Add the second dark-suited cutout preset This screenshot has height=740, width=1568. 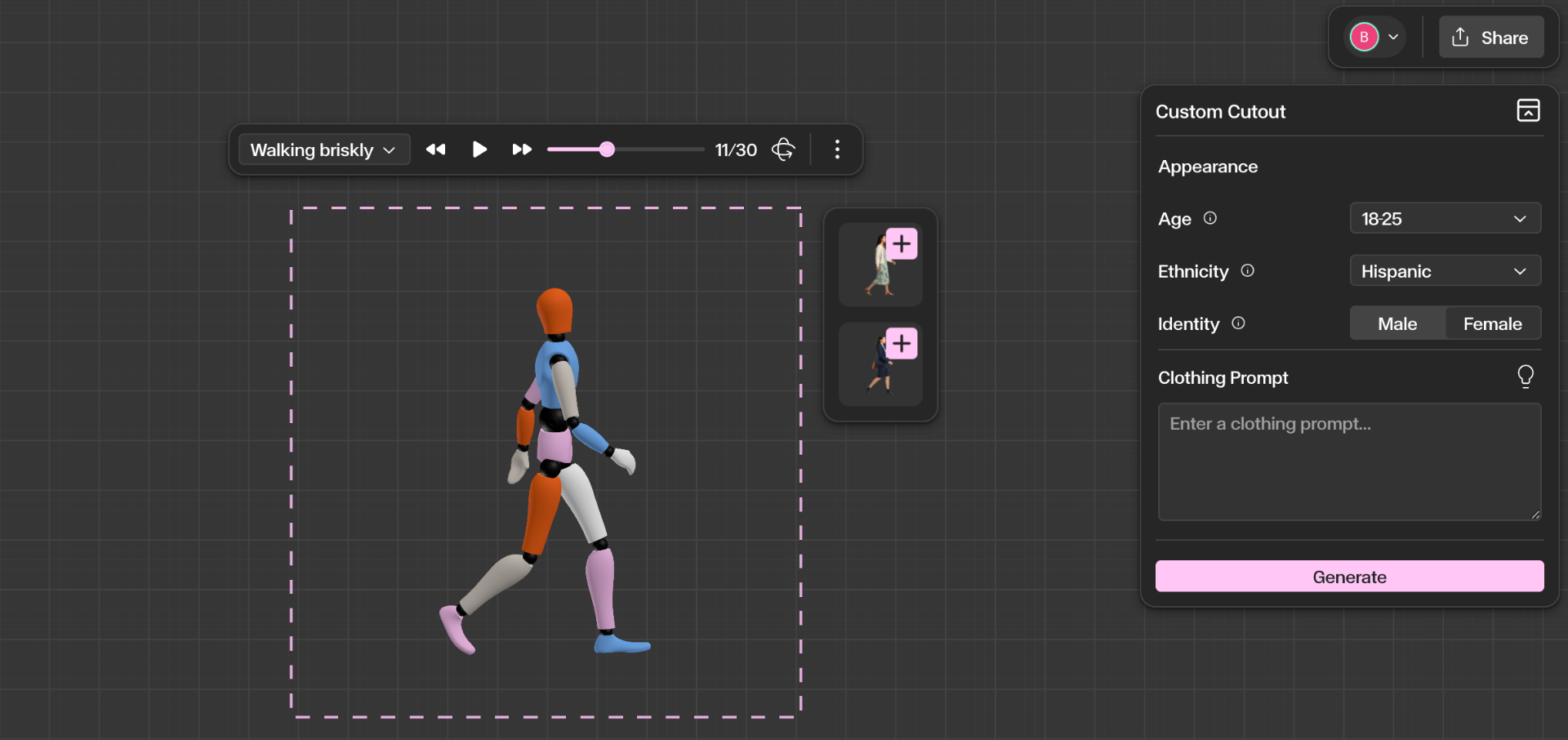click(902, 344)
